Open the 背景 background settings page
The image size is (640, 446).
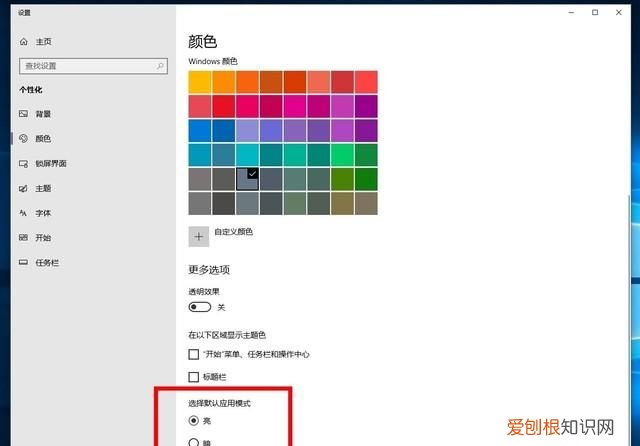(35, 114)
